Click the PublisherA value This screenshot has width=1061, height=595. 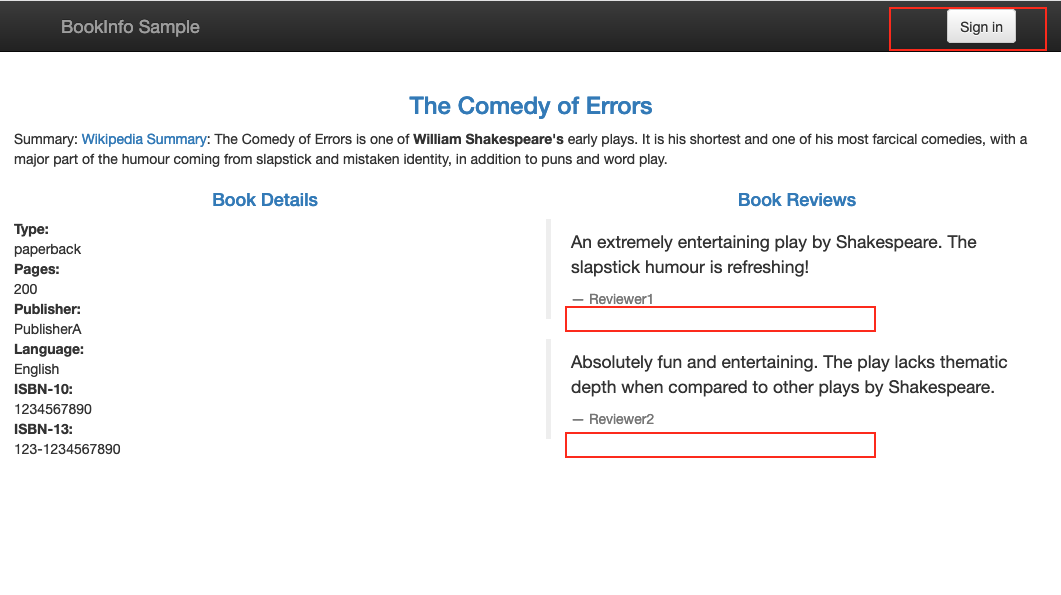coord(47,329)
